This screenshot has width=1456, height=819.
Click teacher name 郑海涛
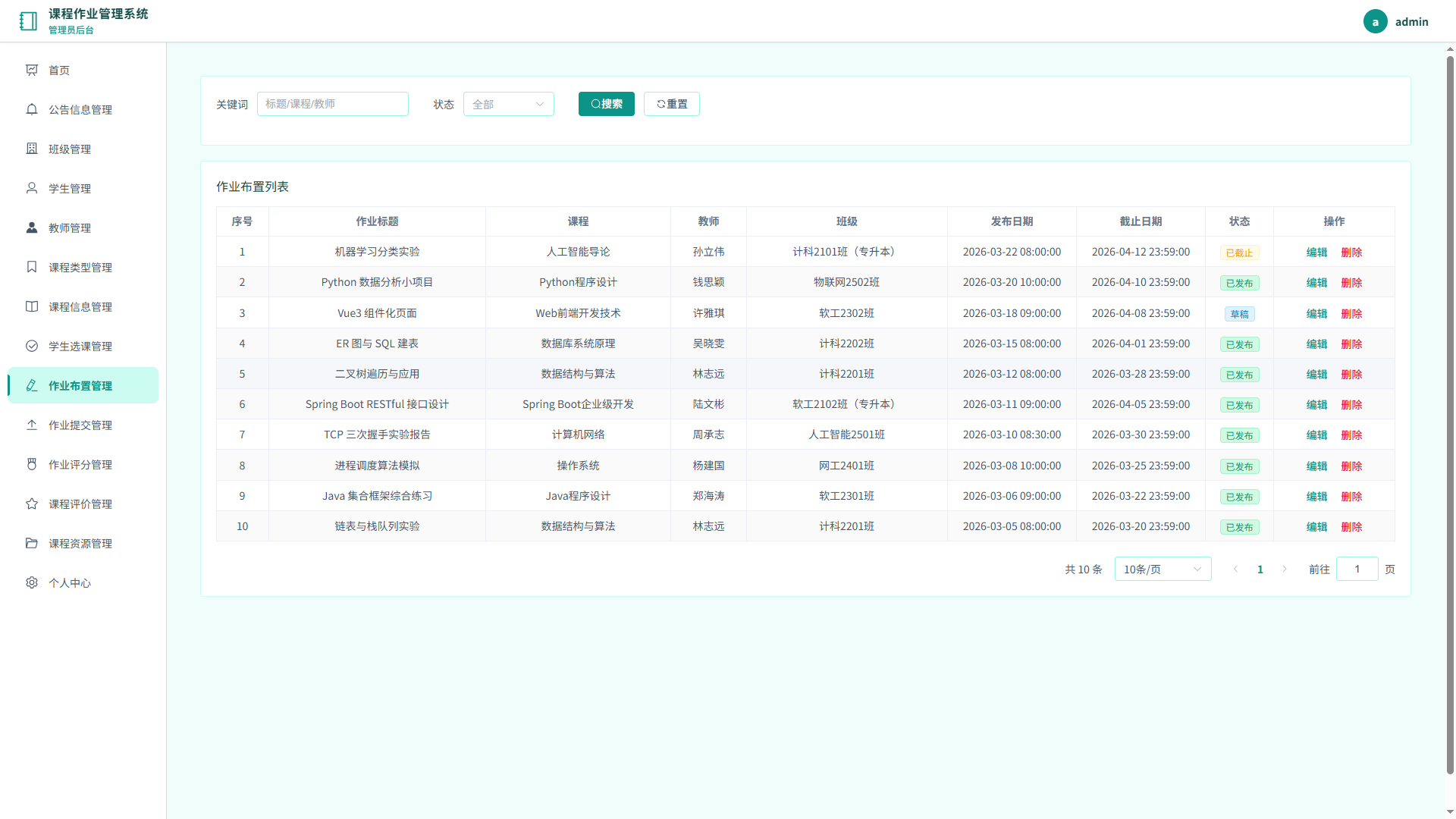click(708, 496)
